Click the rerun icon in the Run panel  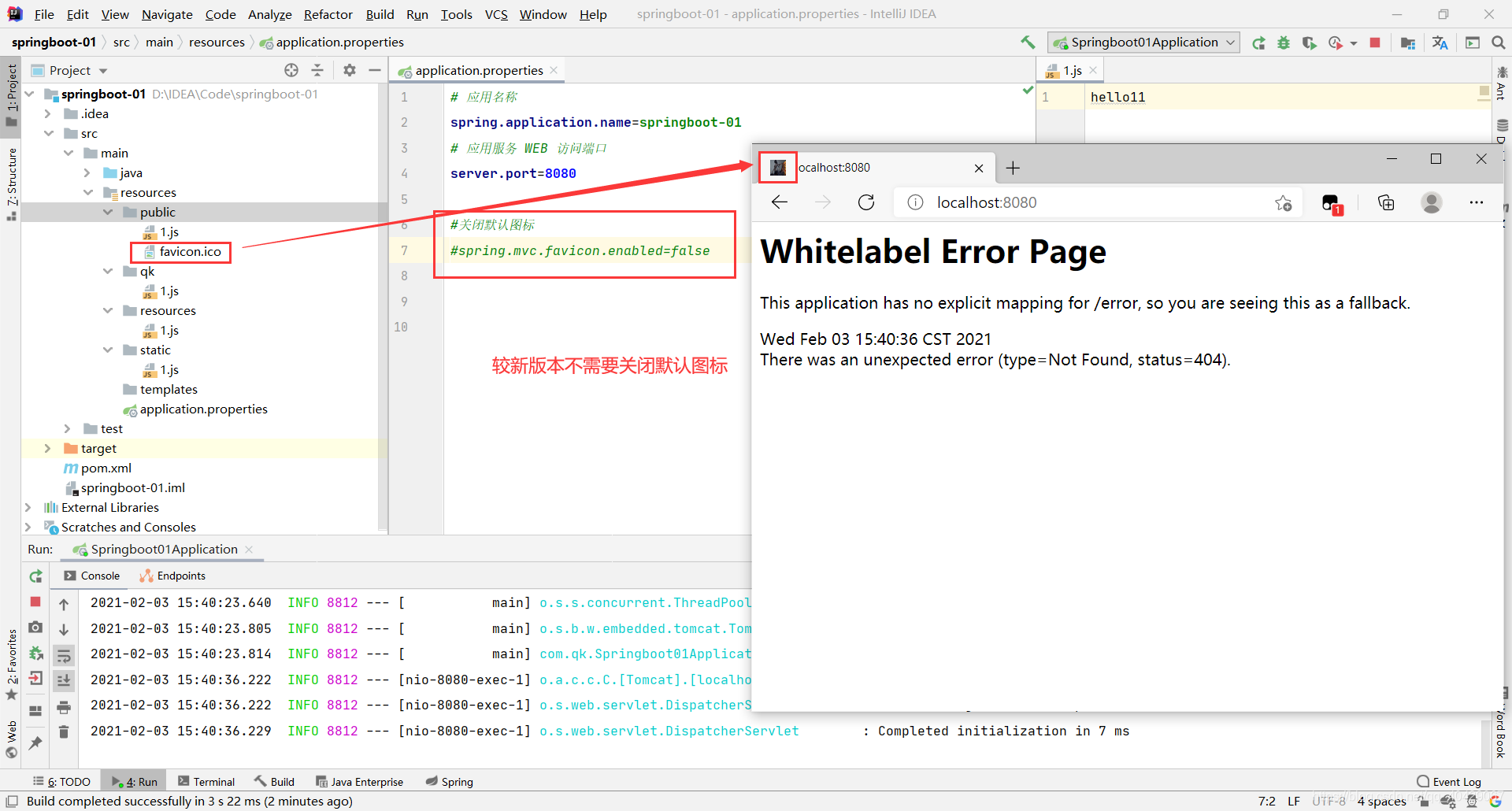point(35,576)
